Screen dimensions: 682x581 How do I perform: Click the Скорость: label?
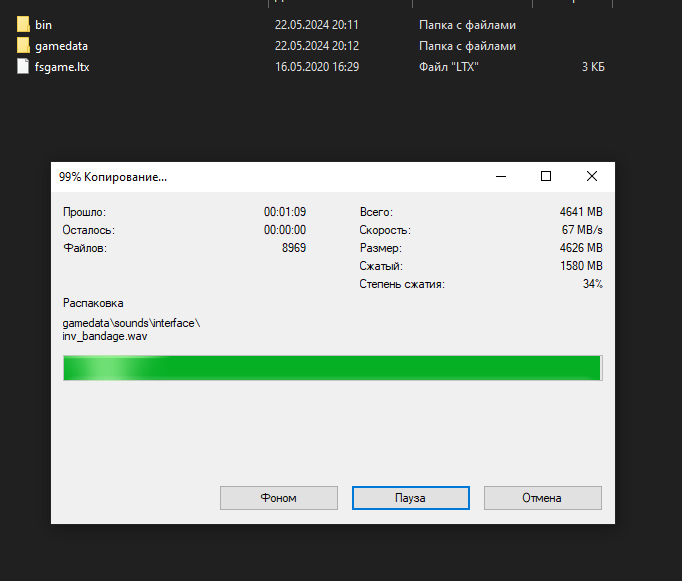(385, 230)
